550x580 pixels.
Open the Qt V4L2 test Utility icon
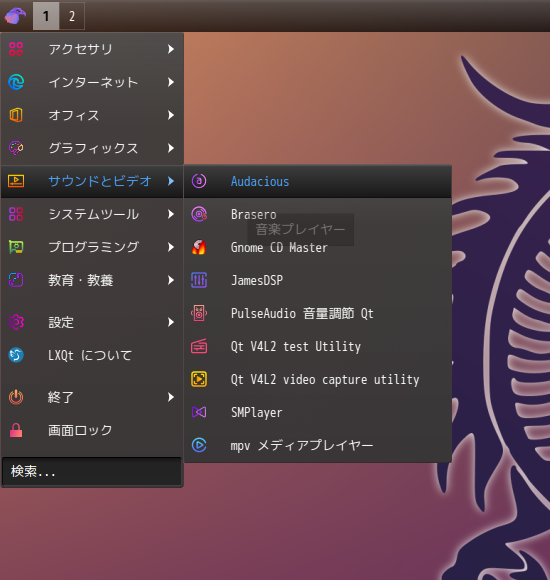pyautogui.click(x=199, y=346)
